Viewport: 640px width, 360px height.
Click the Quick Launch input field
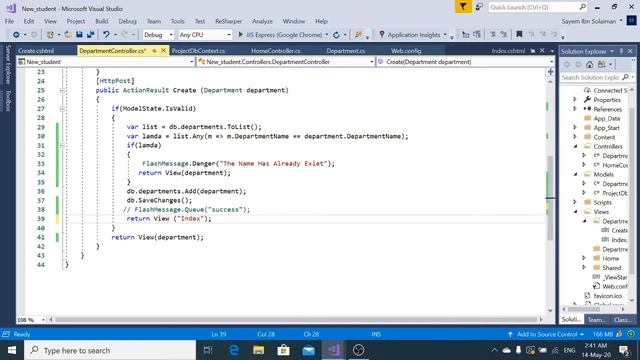pos(533,7)
